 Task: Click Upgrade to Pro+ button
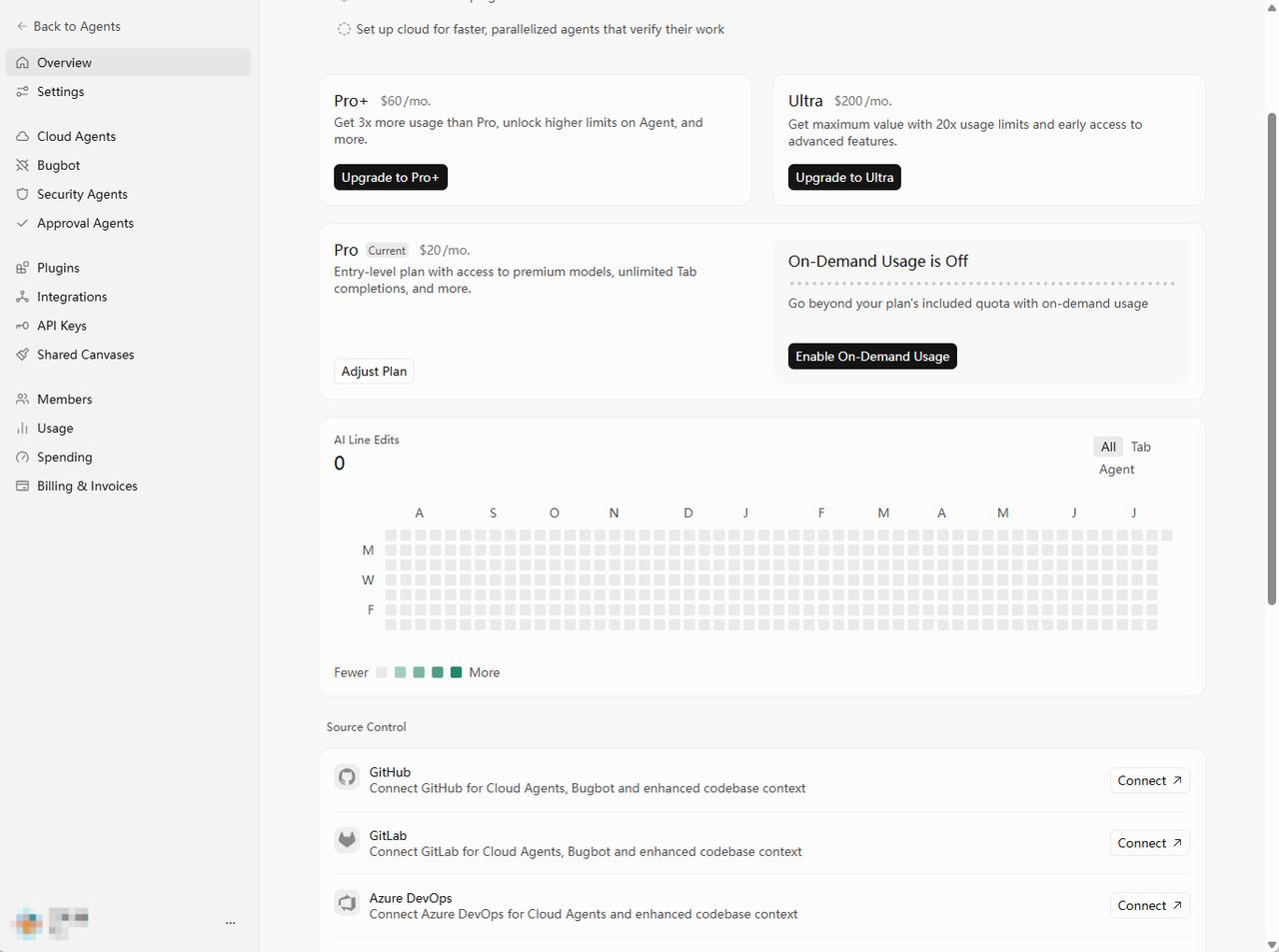click(391, 177)
